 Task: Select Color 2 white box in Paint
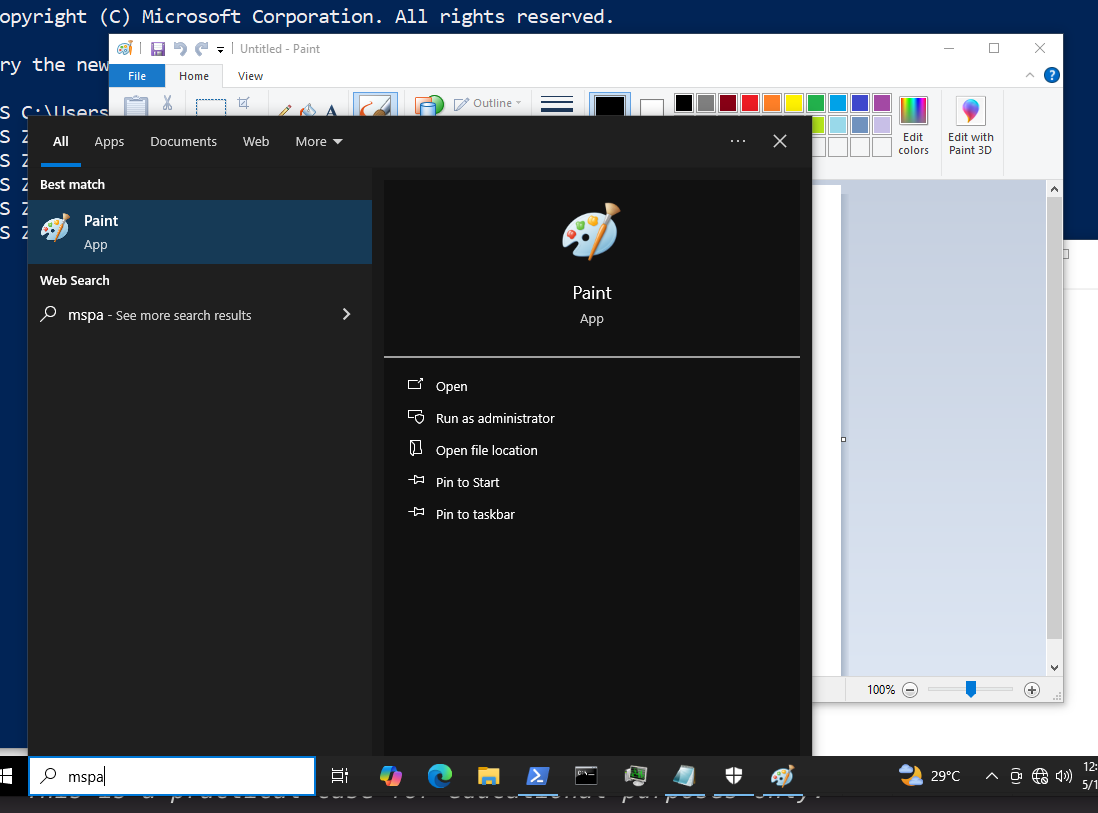[651, 107]
